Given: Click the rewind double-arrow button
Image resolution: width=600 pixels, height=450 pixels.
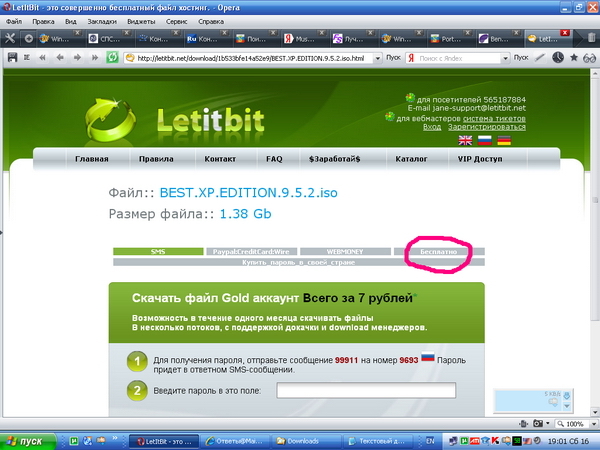Looking at the screenshot, I should tap(42, 58).
